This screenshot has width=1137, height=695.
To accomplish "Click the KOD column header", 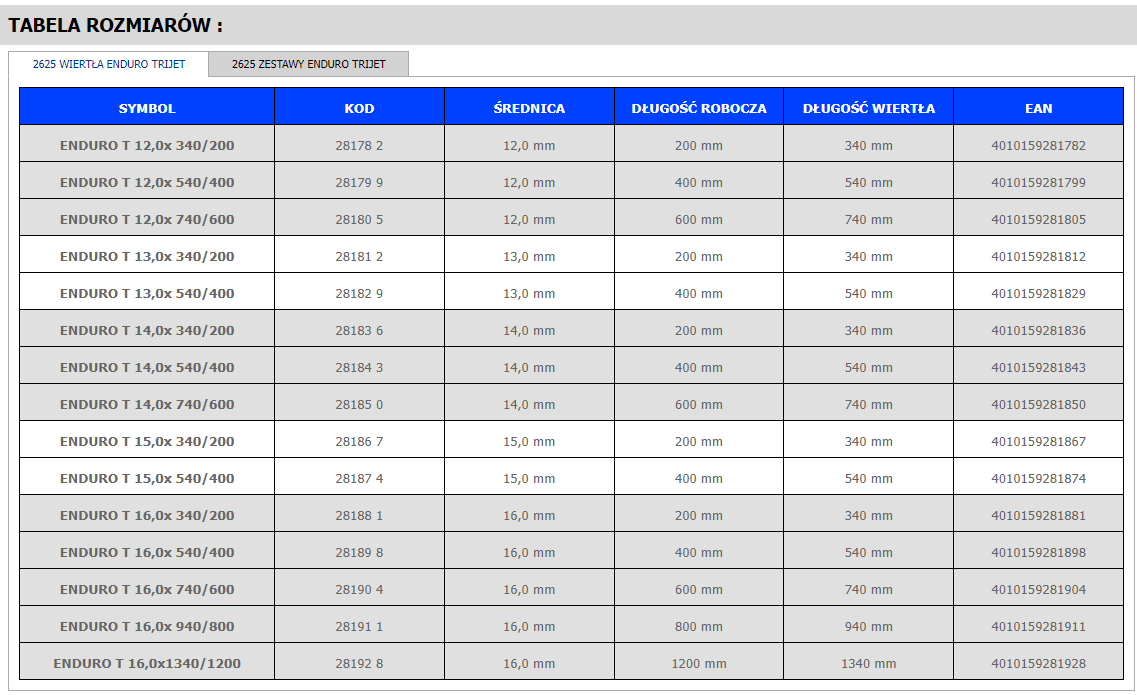I will 359,108.
